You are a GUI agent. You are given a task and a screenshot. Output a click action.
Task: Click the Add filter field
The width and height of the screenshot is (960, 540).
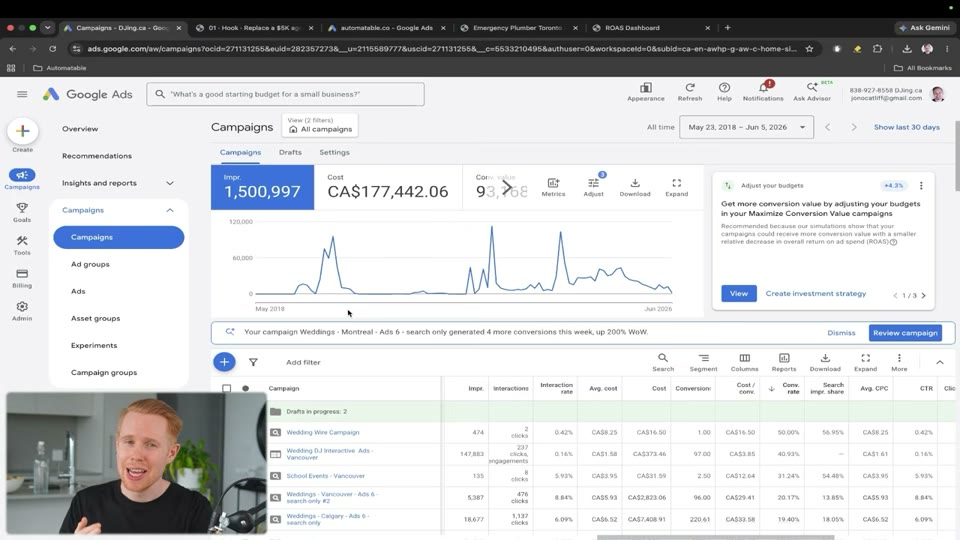tap(303, 362)
